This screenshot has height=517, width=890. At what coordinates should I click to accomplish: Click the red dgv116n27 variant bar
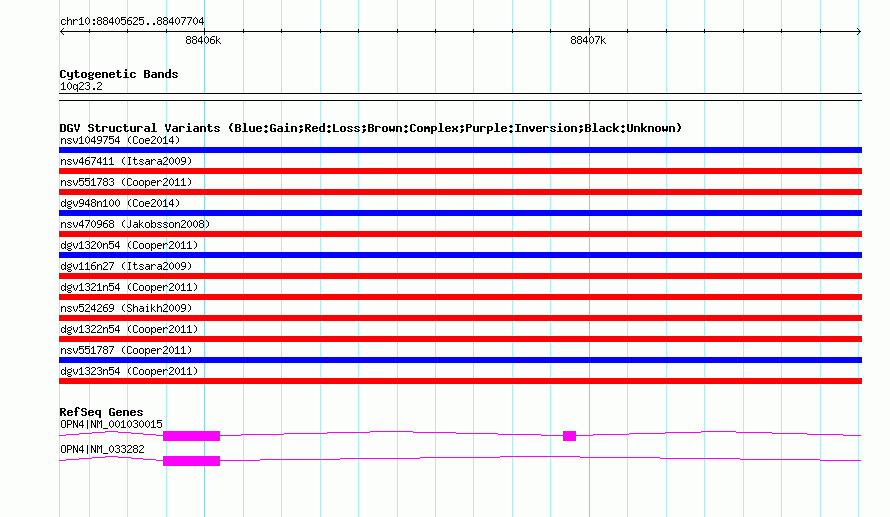tap(460, 276)
